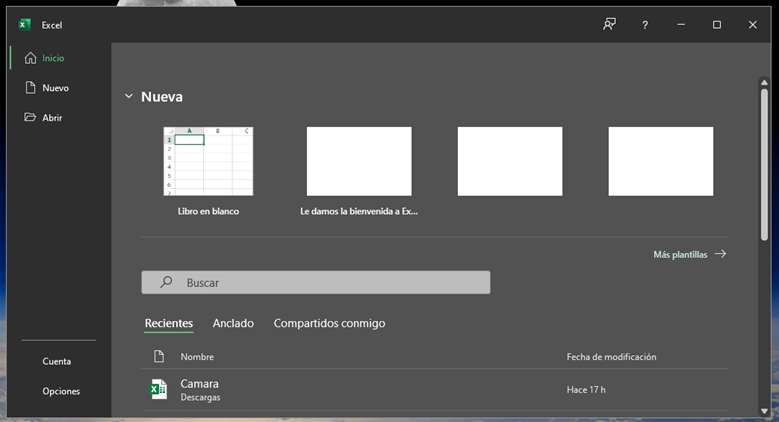
Task: Switch to Compartidos conmigo tab
Action: click(x=329, y=323)
